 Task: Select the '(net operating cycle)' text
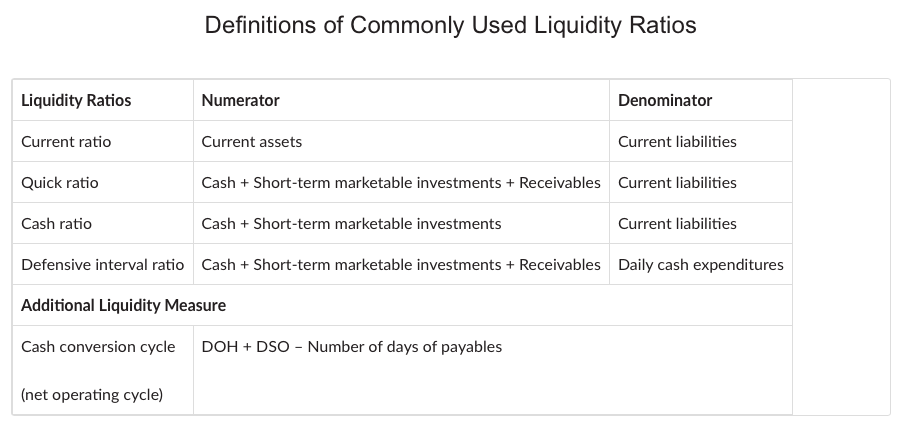[x=92, y=395]
